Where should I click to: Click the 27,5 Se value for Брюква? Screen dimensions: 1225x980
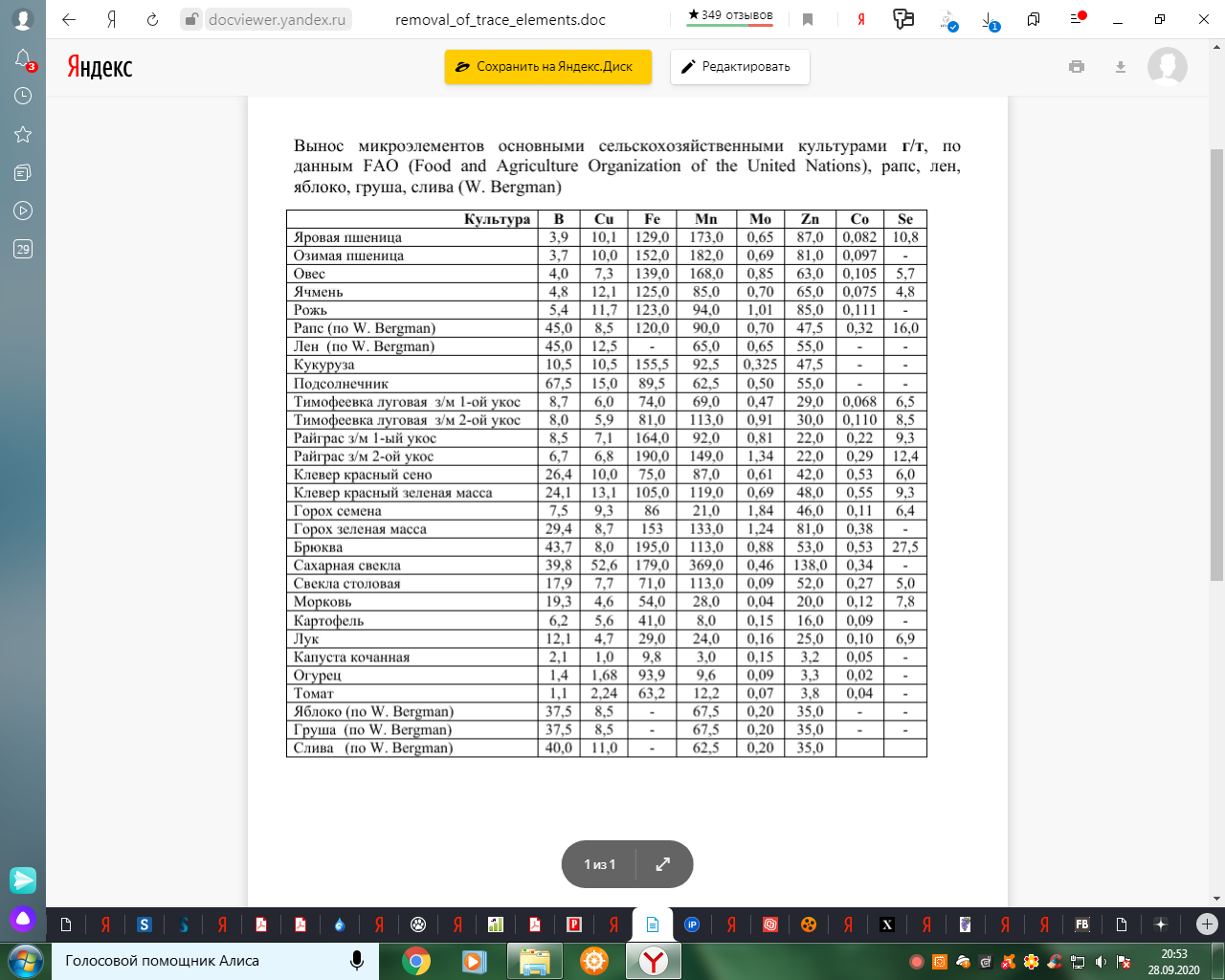[905, 547]
